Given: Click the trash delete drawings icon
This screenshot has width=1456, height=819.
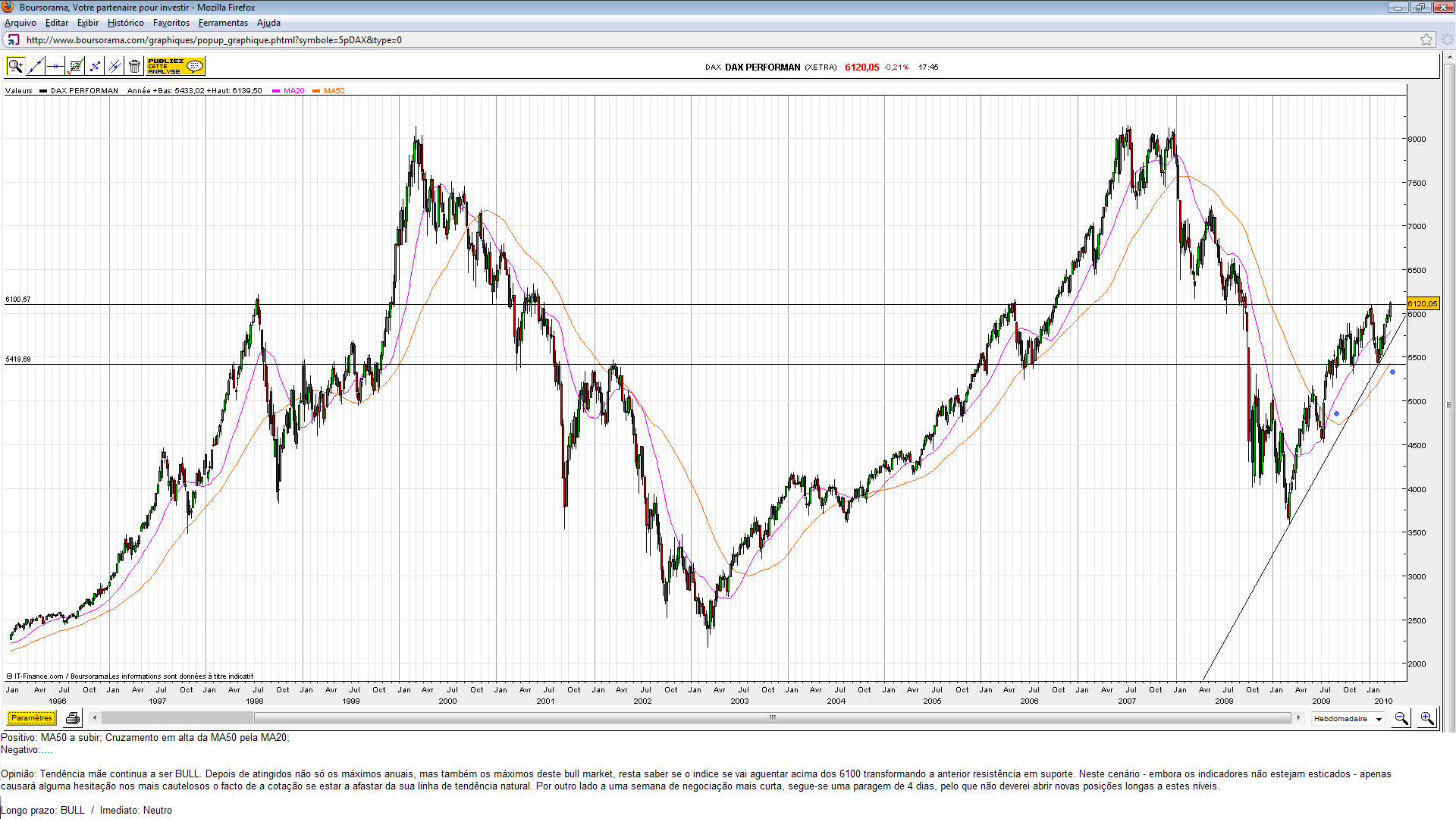Looking at the screenshot, I should tap(134, 67).
